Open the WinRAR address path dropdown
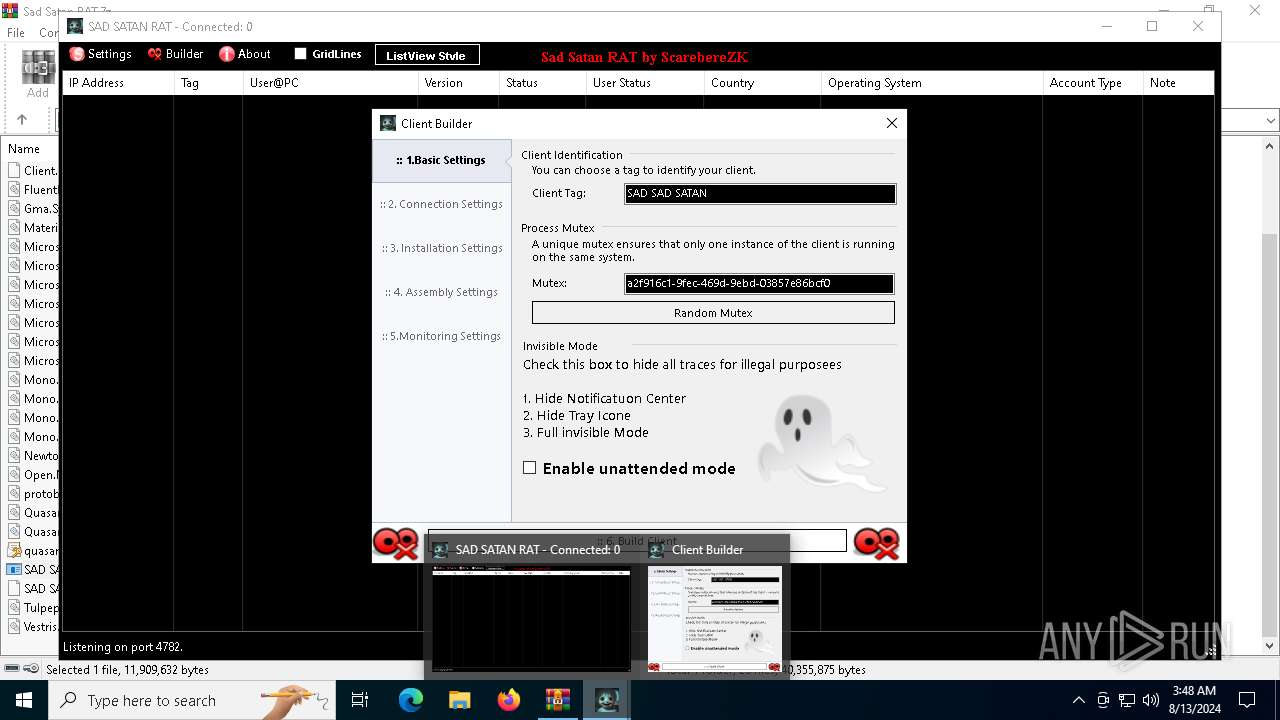 [x=1271, y=121]
